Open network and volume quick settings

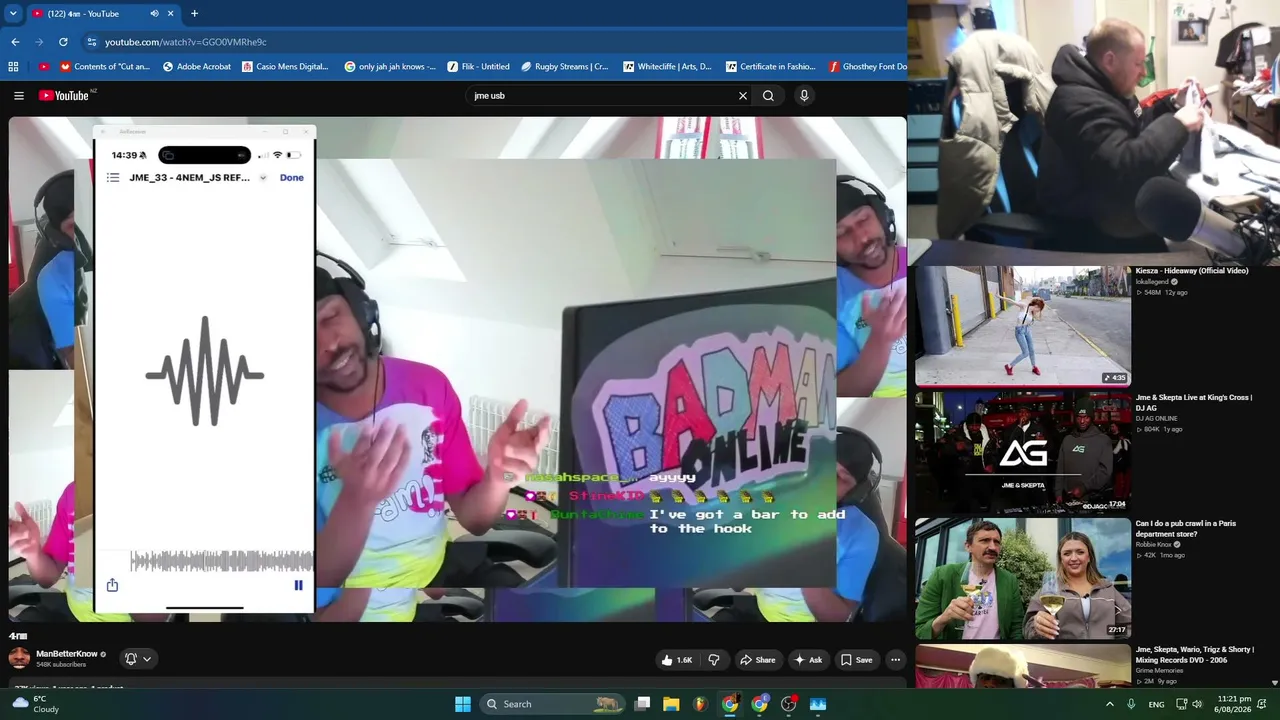tap(1189, 704)
